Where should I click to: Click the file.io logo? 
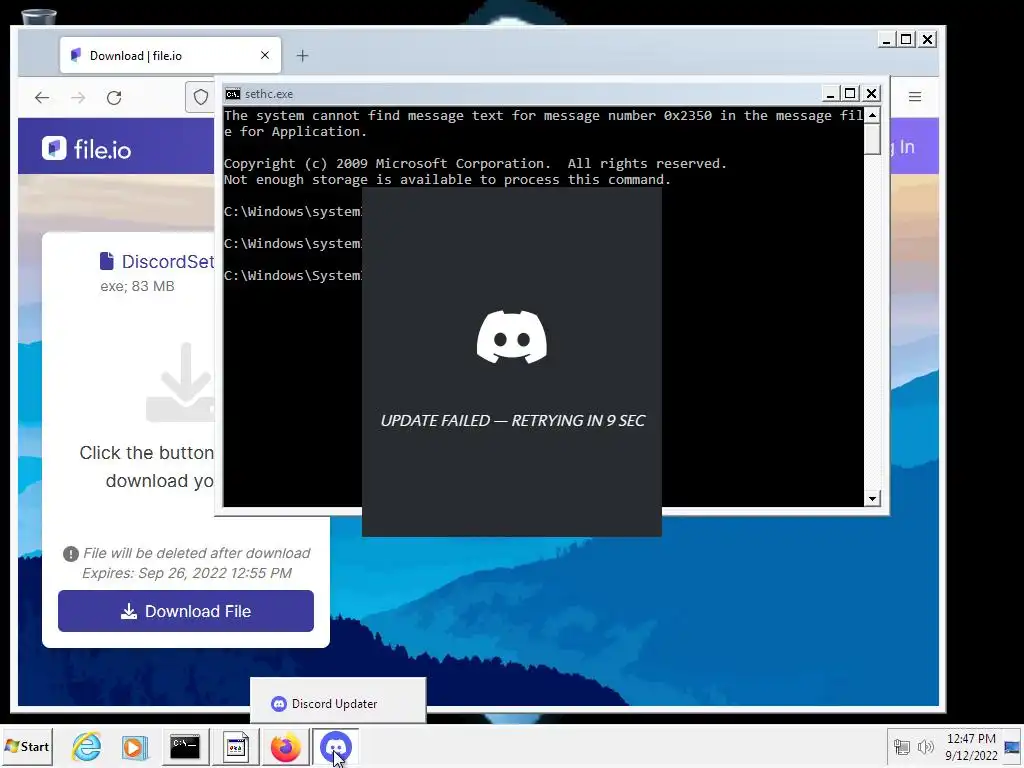pyautogui.click(x=86, y=148)
